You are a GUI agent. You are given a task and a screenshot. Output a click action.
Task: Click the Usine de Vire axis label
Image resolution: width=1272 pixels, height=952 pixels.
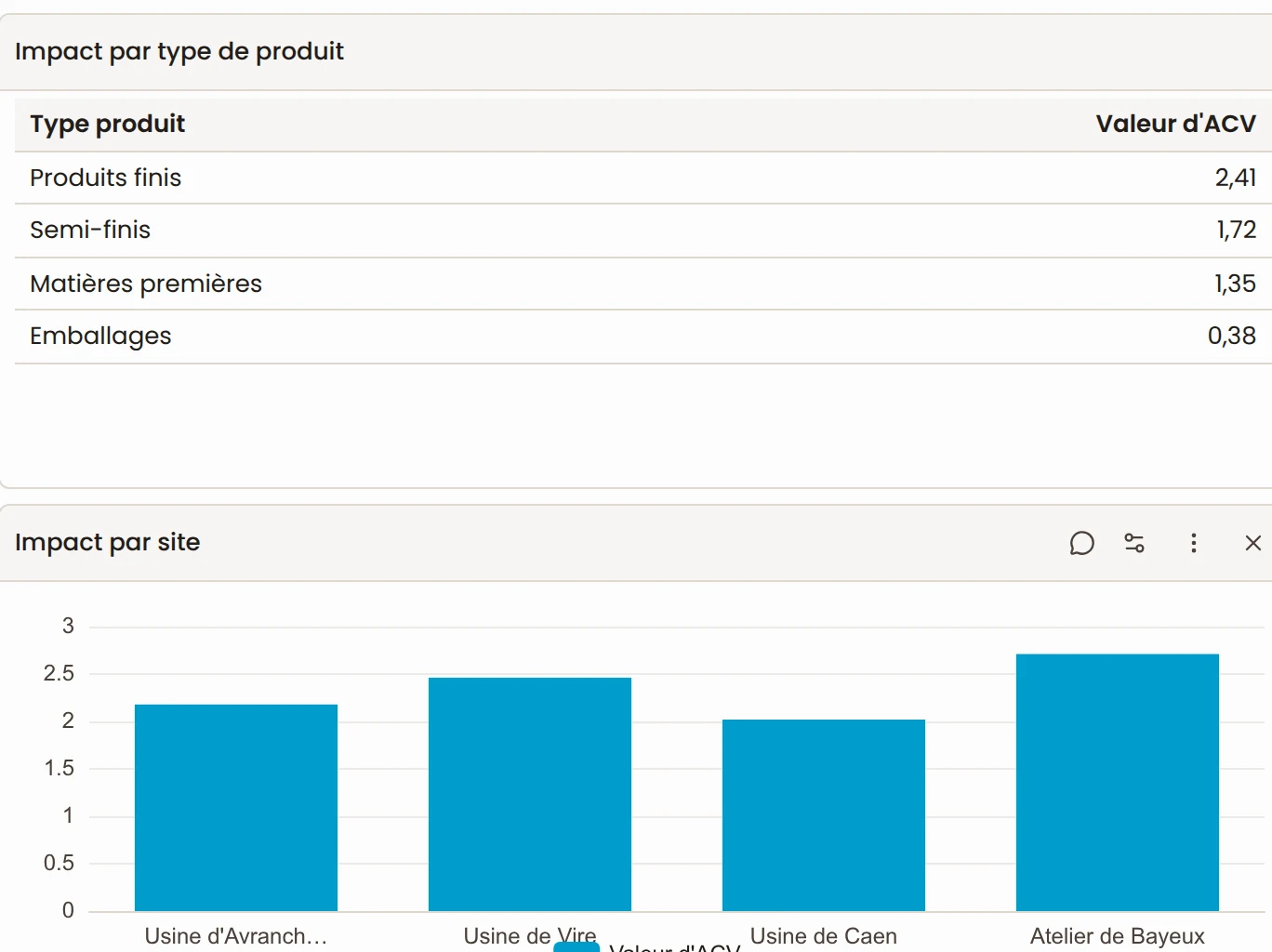tap(530, 934)
